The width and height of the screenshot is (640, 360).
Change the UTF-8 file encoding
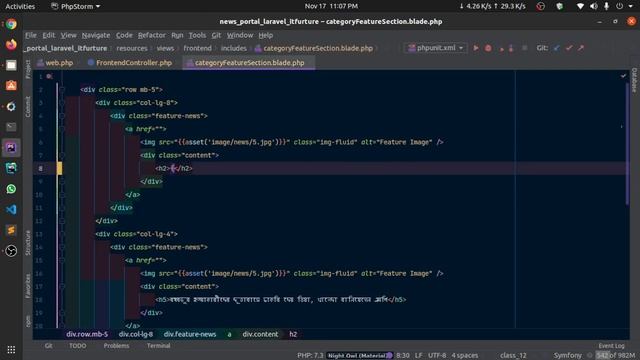437,355
